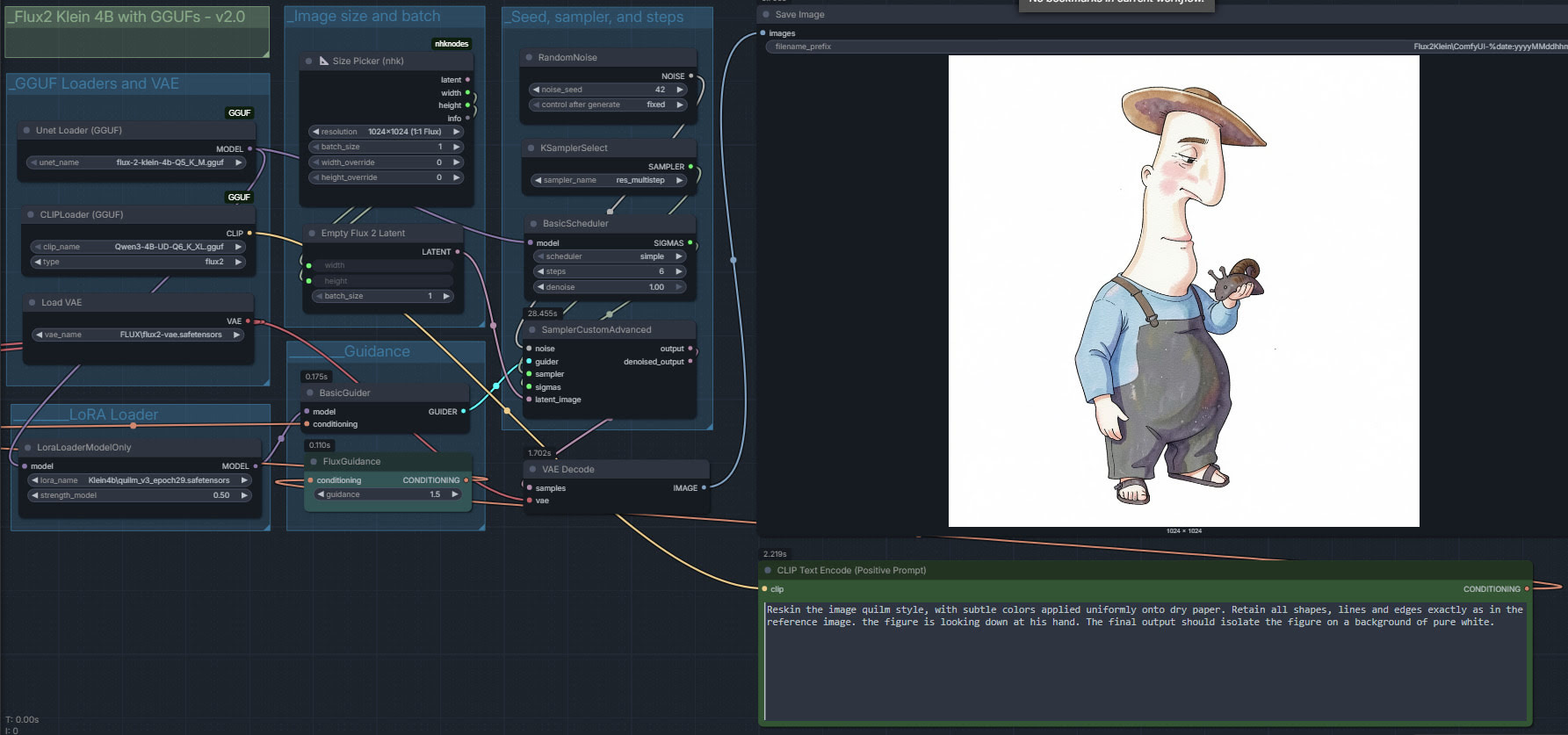This screenshot has height=735, width=1568.
Task: Collapse the KSamplerSelect node using its dot
Action: [x=531, y=148]
